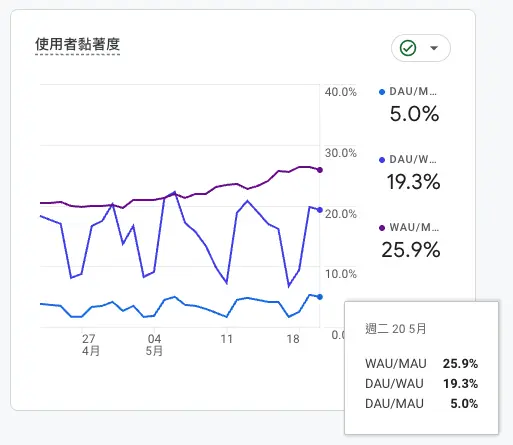This screenshot has width=513, height=445.
Task: Click the WAU/MAU line endpoint marker
Action: click(x=320, y=170)
